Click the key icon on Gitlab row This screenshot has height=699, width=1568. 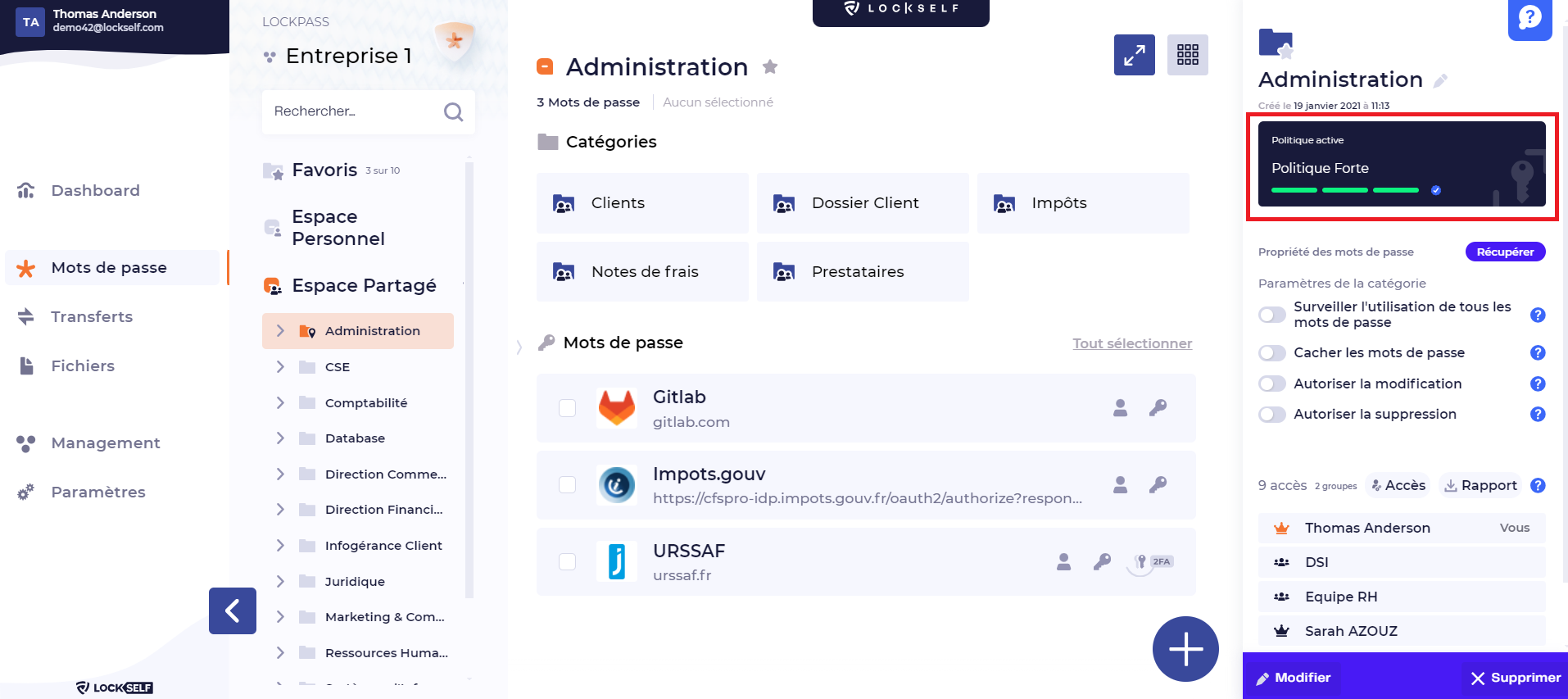[x=1158, y=407]
